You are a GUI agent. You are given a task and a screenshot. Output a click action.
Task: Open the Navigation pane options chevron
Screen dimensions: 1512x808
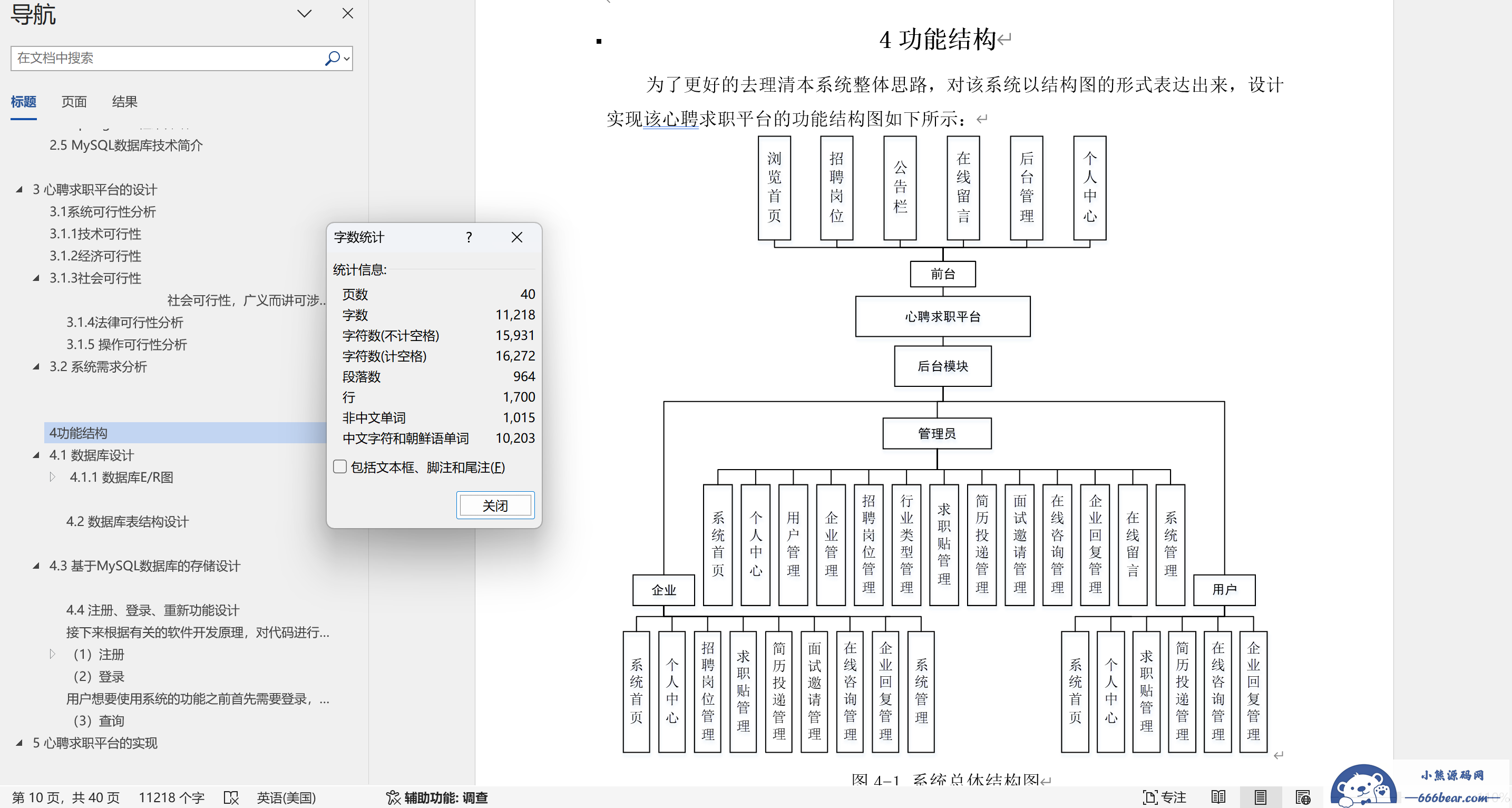click(x=304, y=14)
